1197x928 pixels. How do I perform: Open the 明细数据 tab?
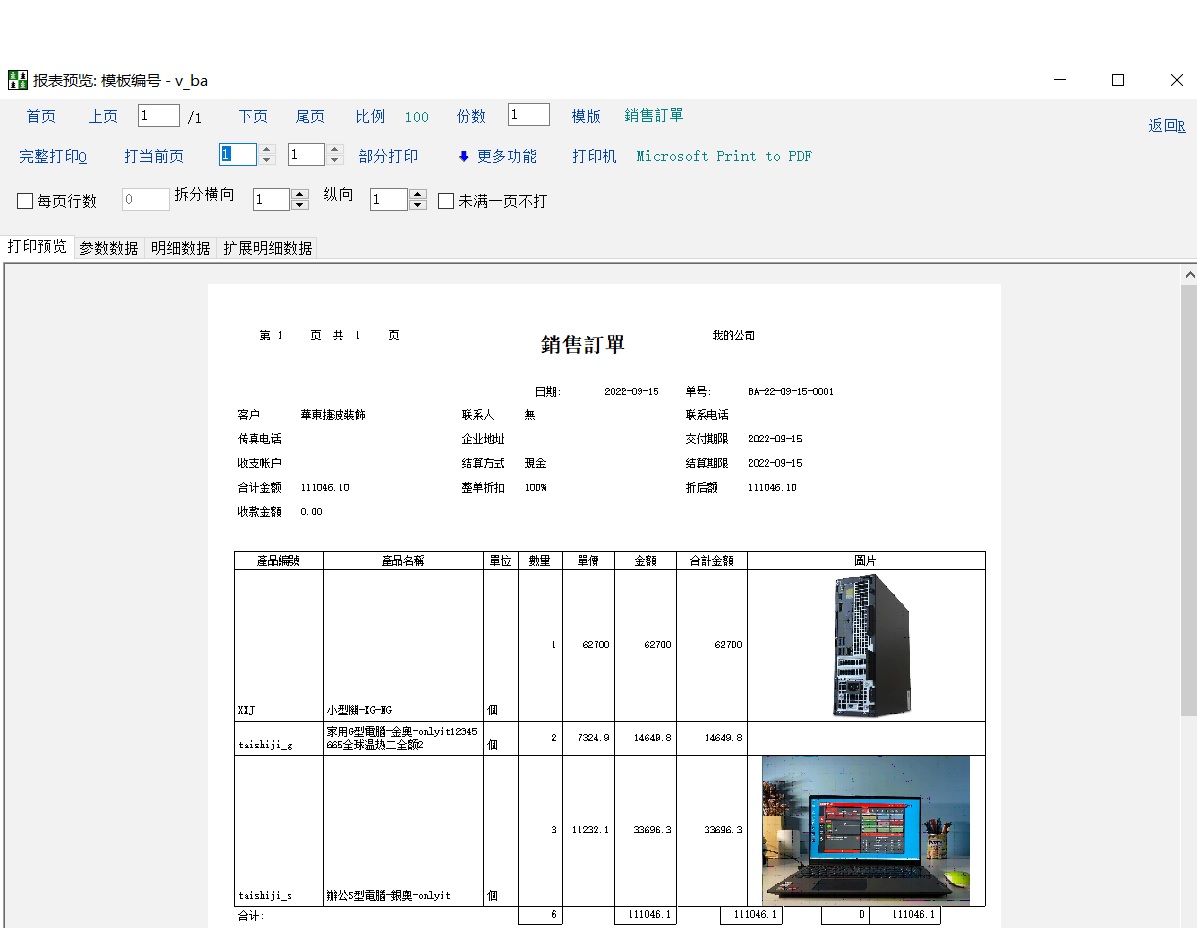point(180,248)
